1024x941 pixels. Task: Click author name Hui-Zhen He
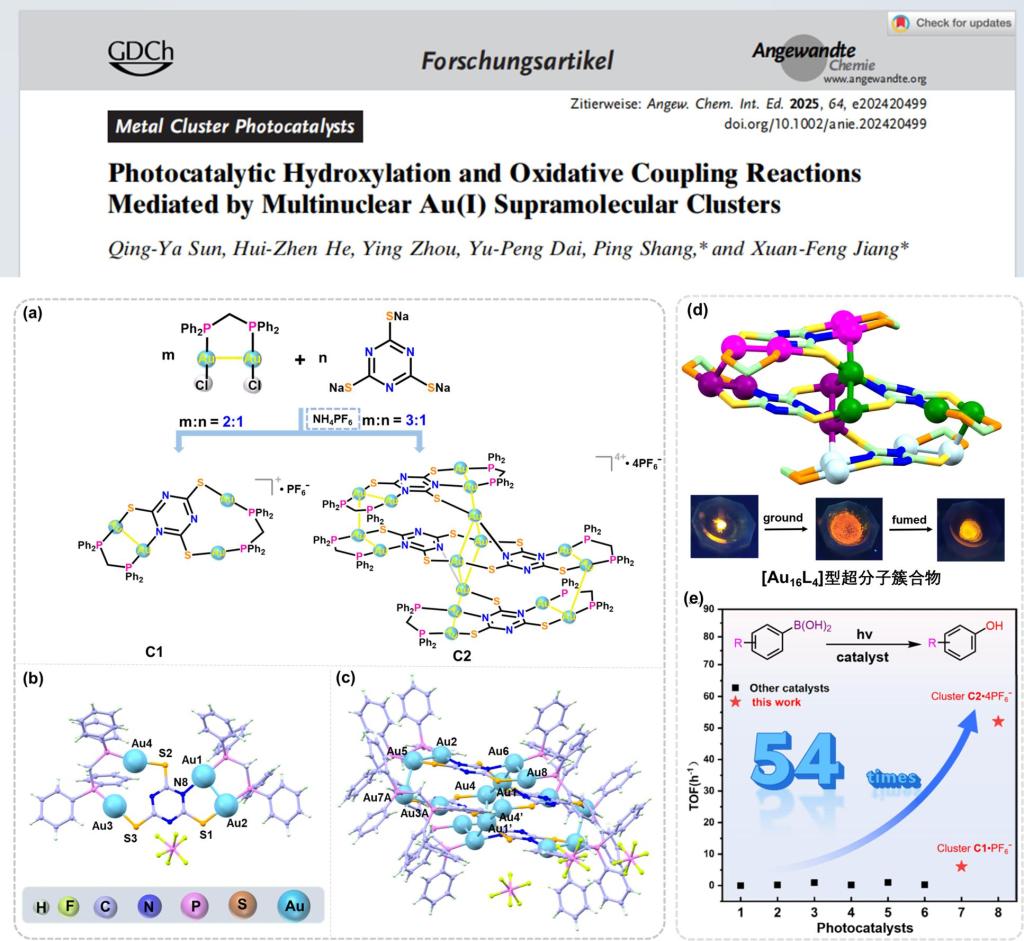[294, 249]
